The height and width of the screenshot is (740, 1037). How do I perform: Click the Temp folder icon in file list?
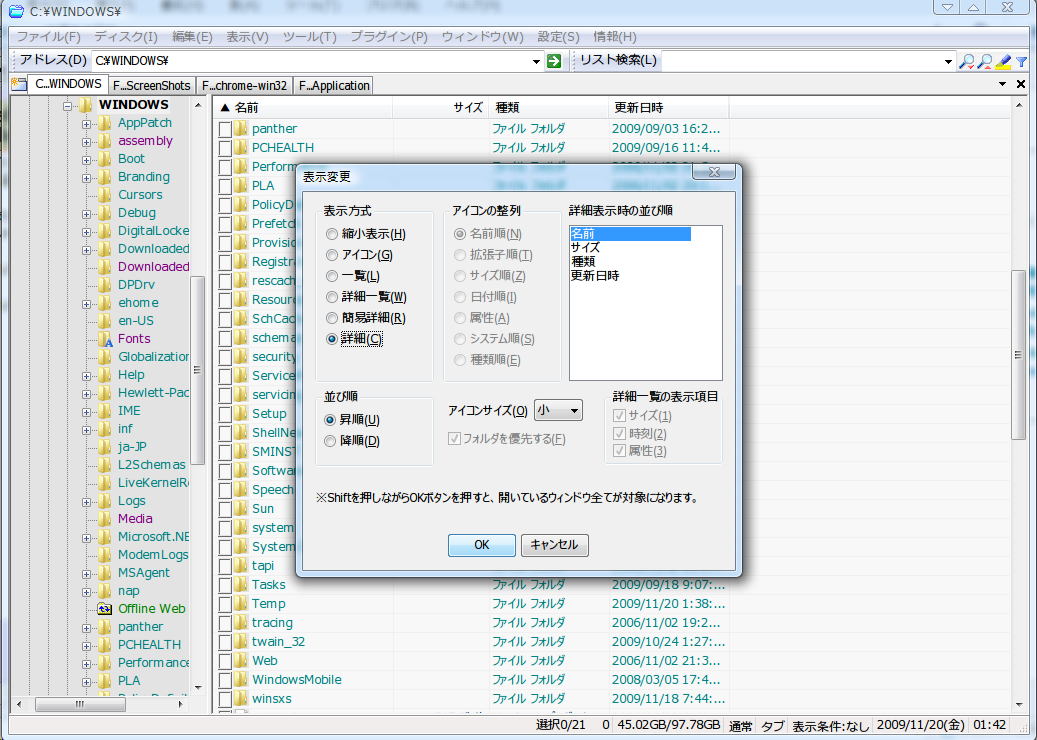click(241, 604)
